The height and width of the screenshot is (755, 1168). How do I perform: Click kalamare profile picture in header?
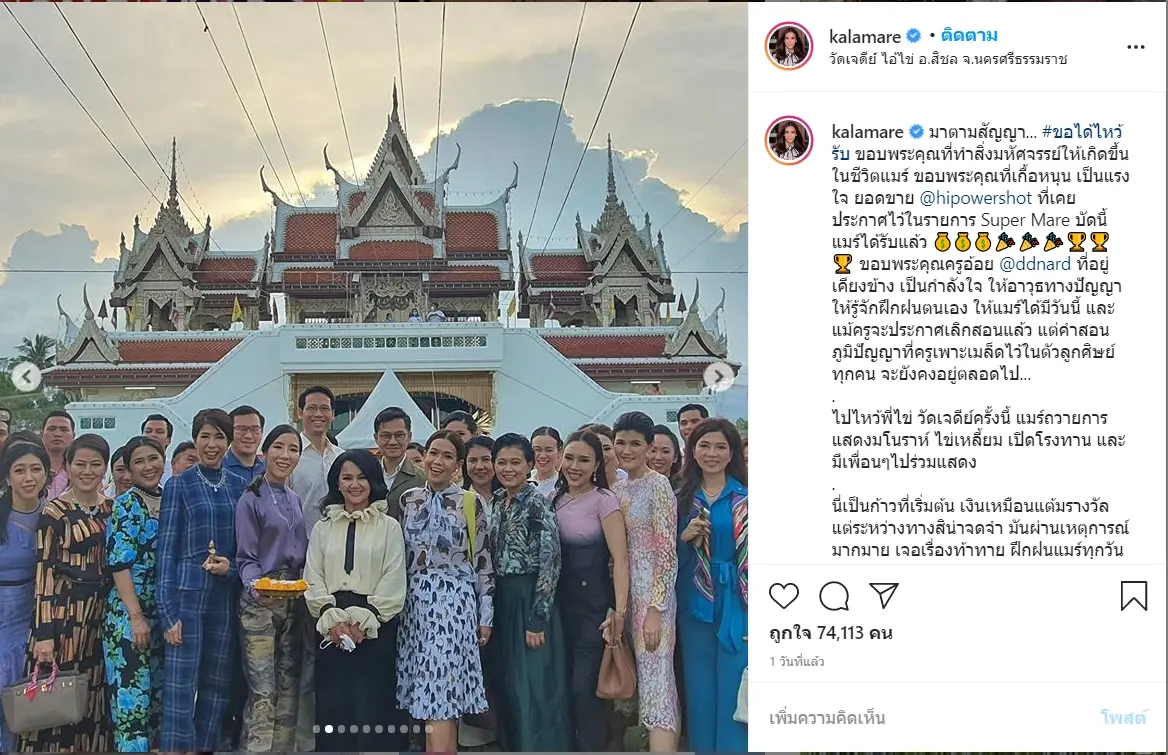(789, 46)
